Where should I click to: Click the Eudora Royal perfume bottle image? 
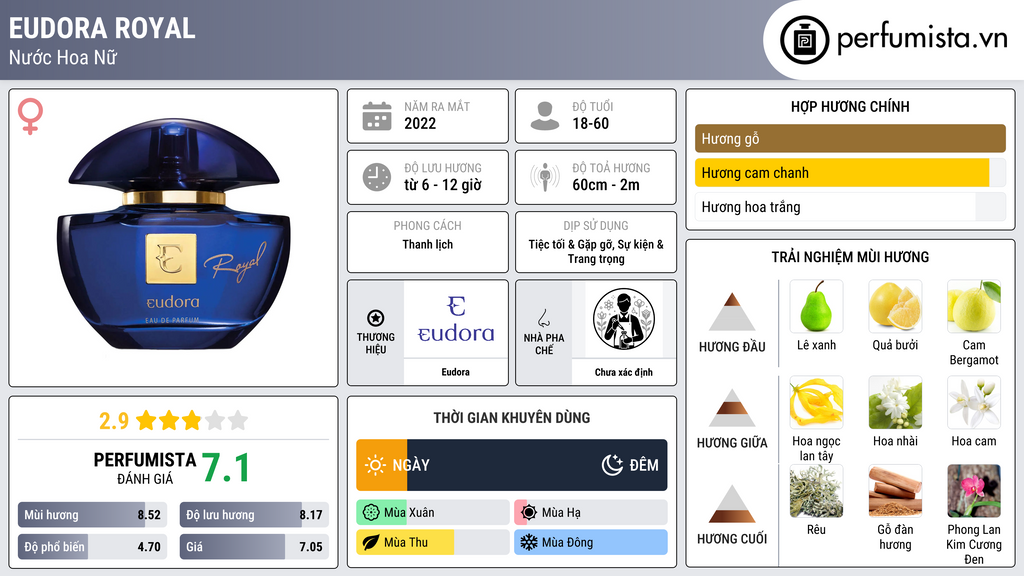click(174, 234)
